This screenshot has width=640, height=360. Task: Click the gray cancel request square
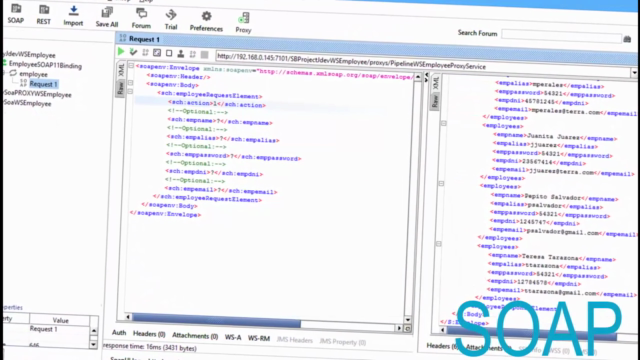(x=204, y=54)
